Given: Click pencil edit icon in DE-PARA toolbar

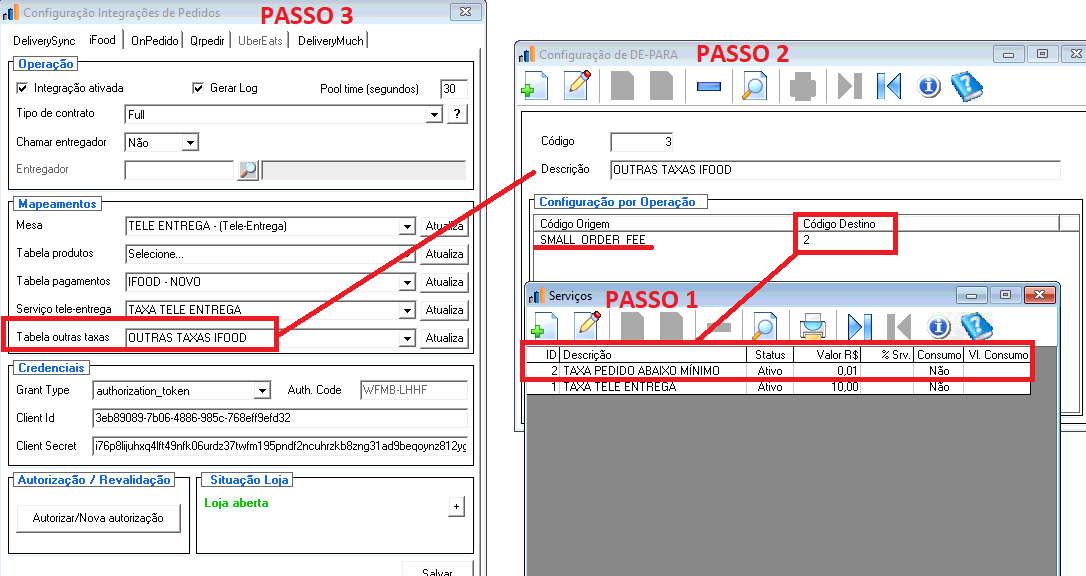Looking at the screenshot, I should [577, 87].
